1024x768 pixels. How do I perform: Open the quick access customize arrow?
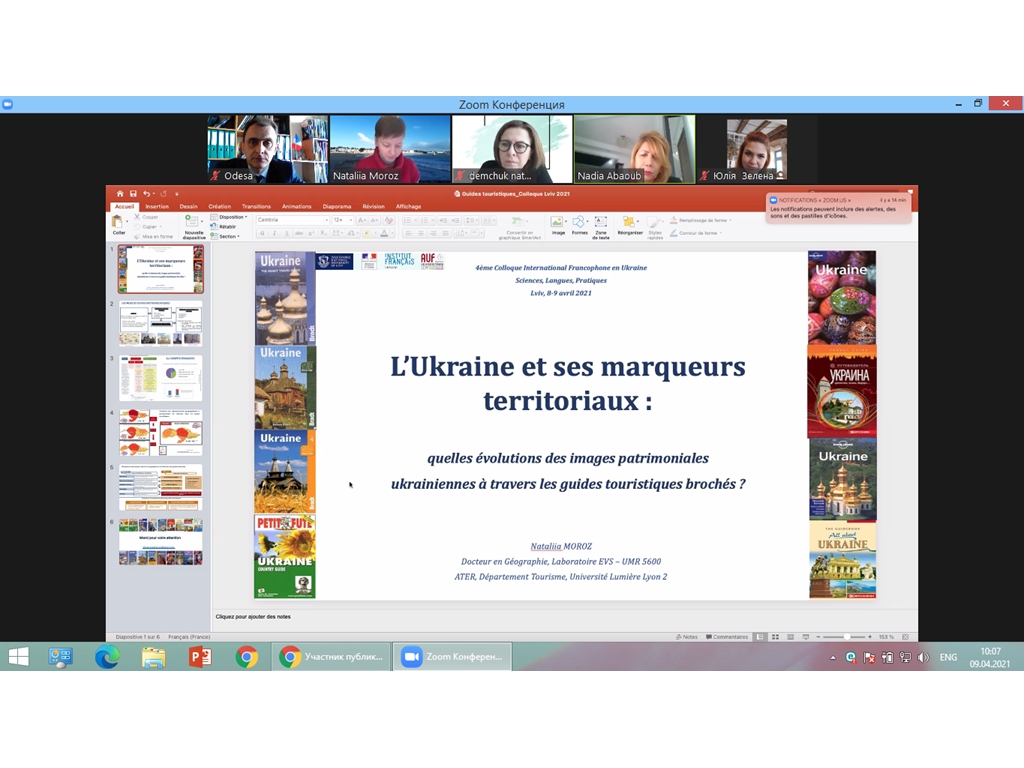point(177,194)
